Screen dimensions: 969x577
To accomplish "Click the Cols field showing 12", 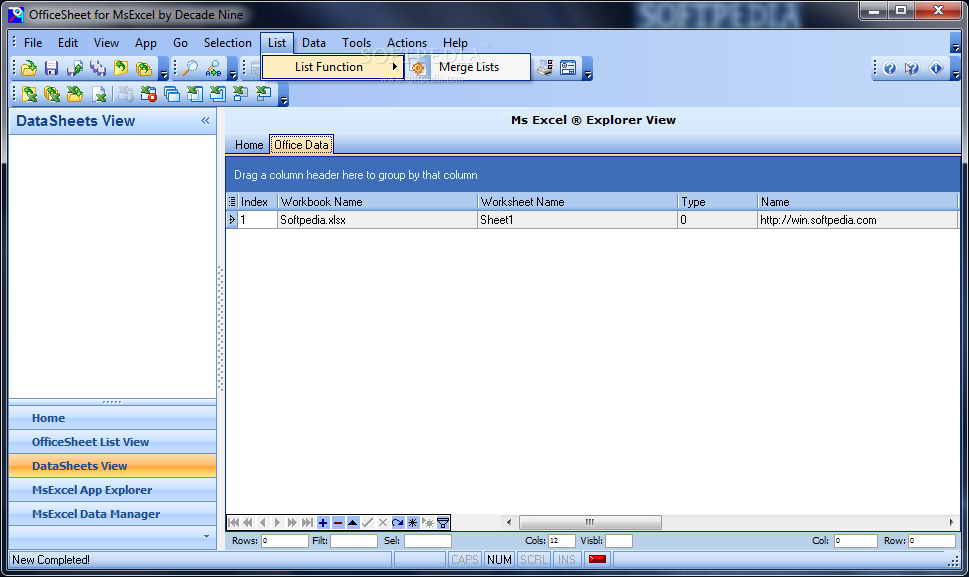I will point(561,541).
